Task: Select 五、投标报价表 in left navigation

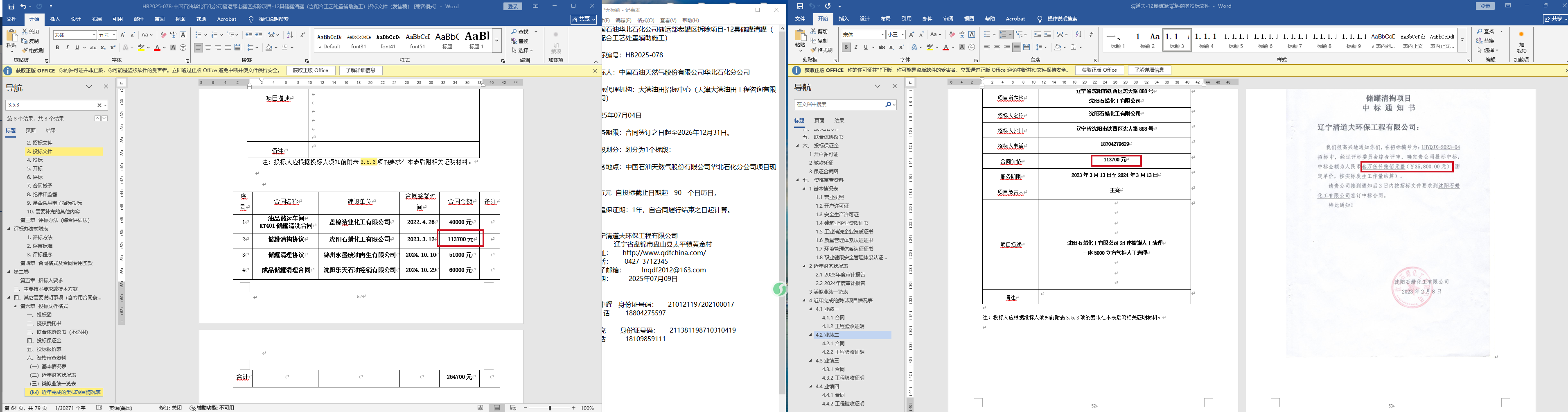Action: pyautogui.click(x=45, y=349)
